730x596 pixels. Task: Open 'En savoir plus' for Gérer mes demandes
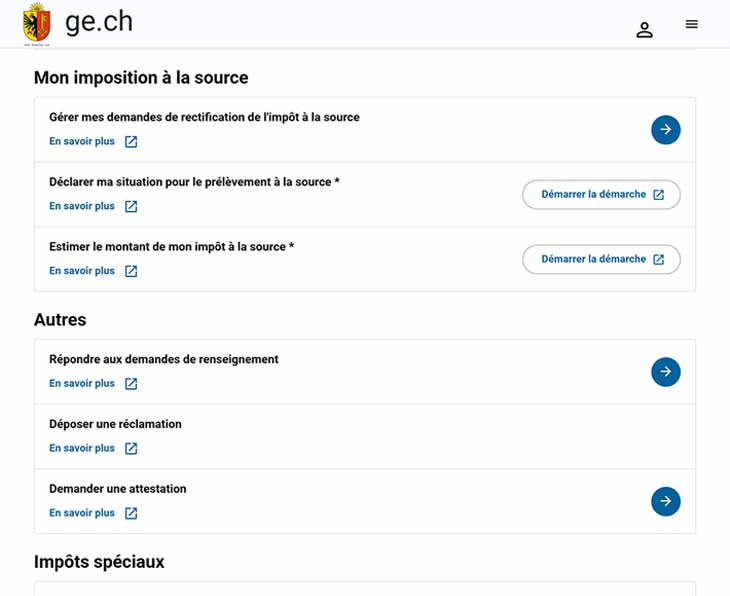[x=82, y=141]
